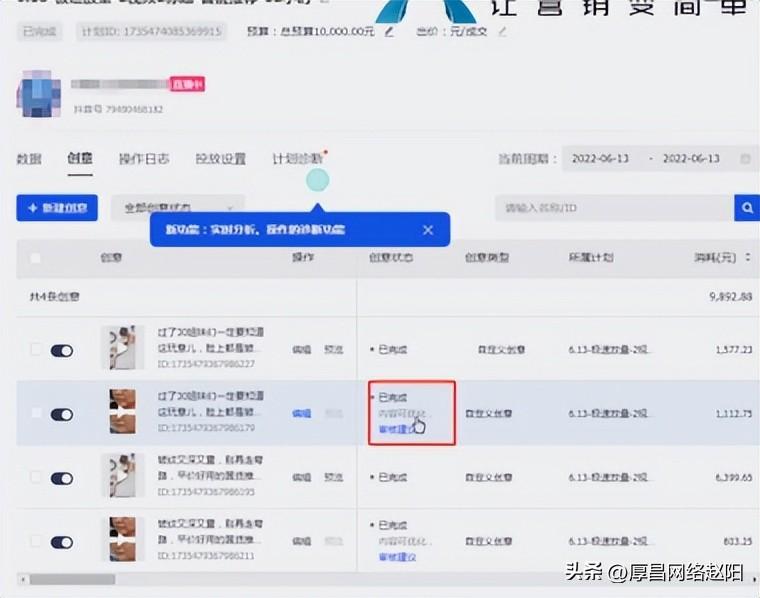The height and width of the screenshot is (598, 760).
Task: Sort by the 消耗(元) column arrows
Action: tap(747, 257)
